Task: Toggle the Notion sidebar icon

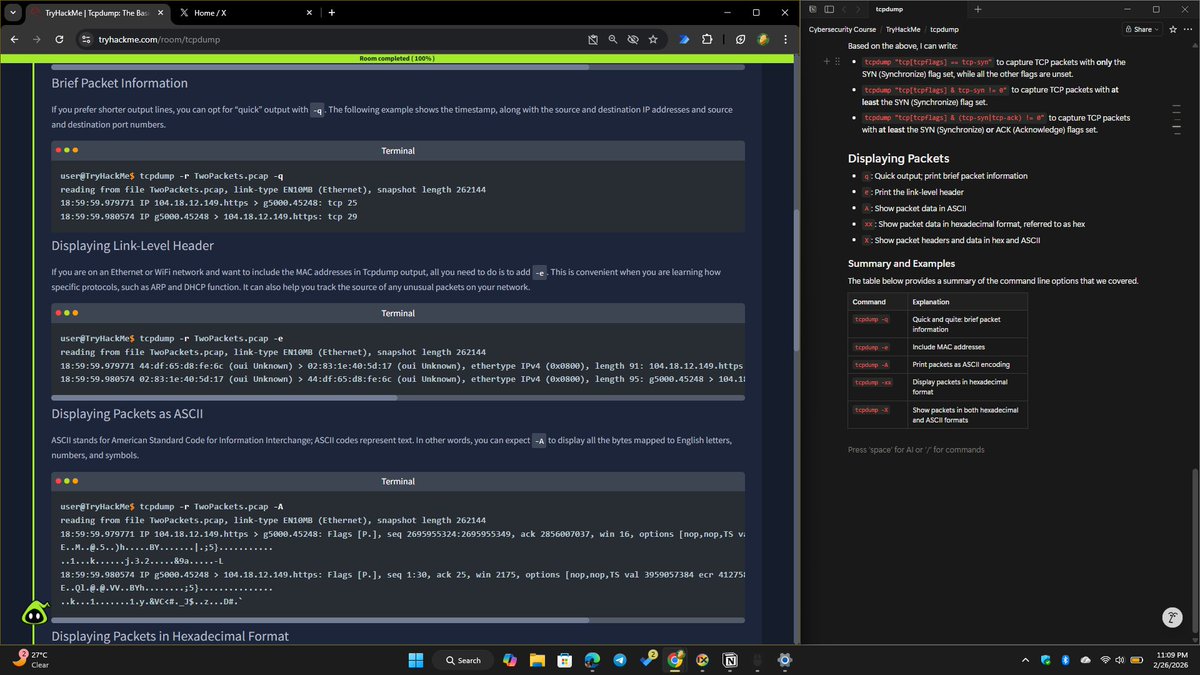Action: click(x=830, y=9)
